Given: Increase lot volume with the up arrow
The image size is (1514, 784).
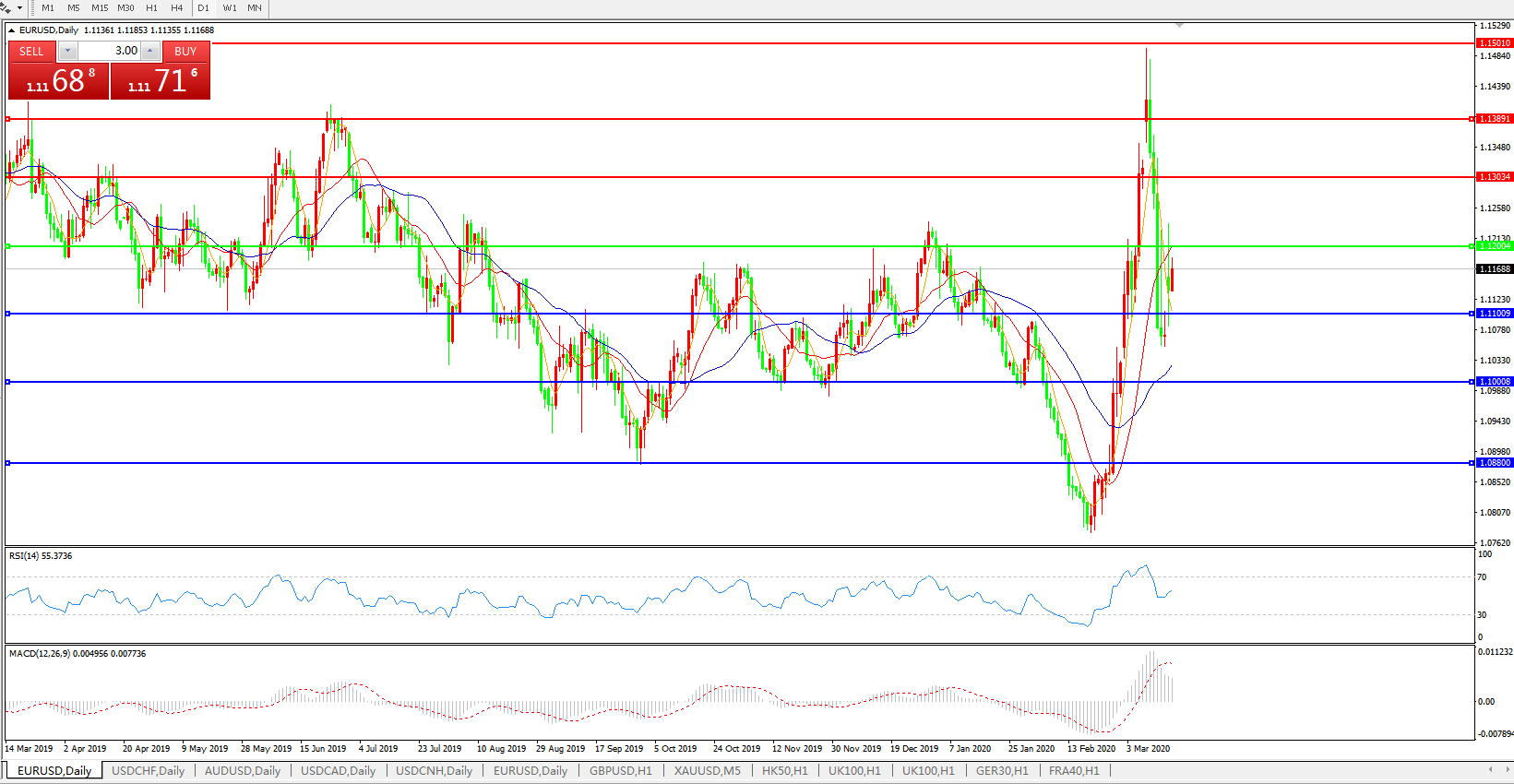Looking at the screenshot, I should pyautogui.click(x=150, y=51).
